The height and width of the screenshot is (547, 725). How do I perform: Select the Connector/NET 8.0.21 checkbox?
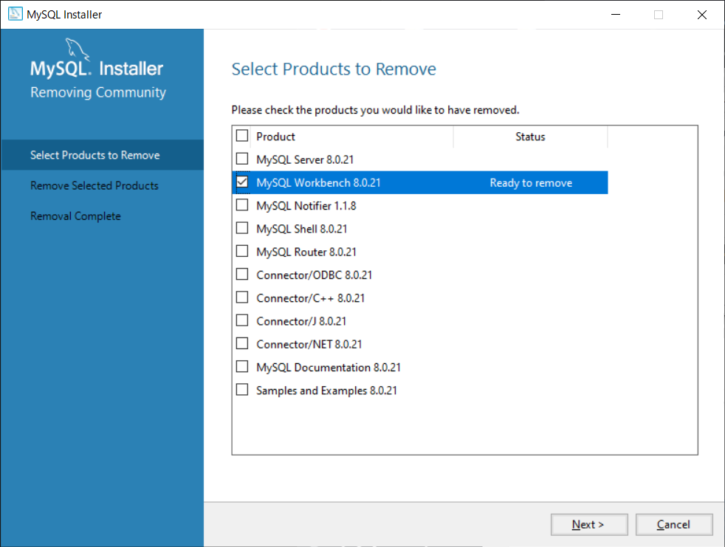point(242,344)
